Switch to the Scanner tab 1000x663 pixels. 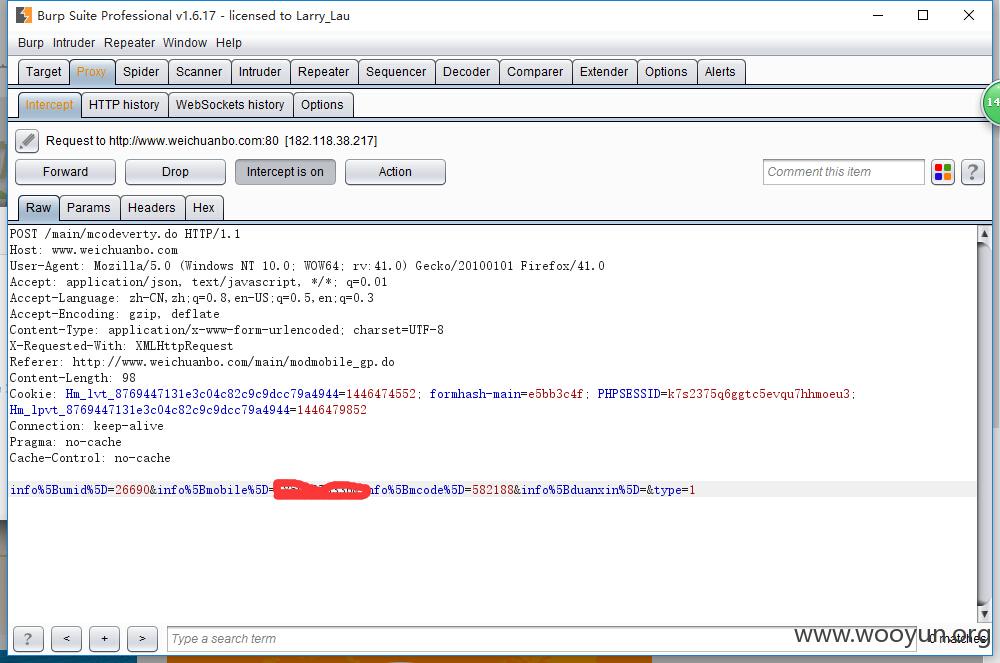199,72
